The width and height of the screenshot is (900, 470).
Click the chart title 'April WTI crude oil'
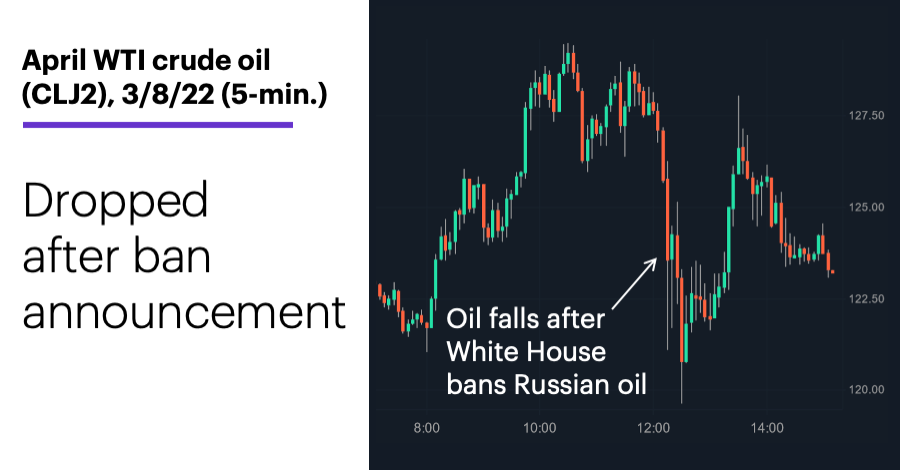(146, 60)
